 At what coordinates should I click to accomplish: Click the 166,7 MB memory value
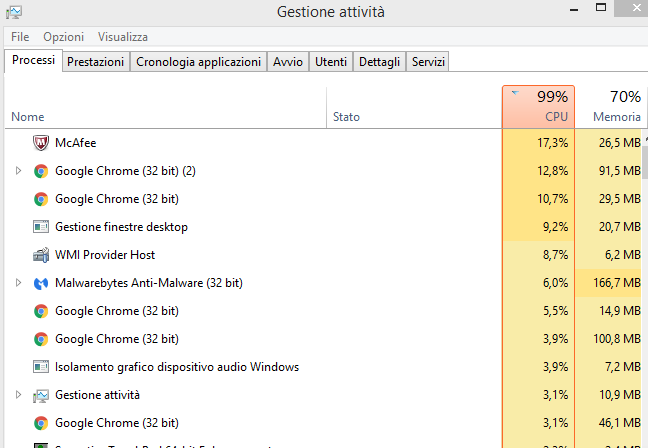coord(617,283)
